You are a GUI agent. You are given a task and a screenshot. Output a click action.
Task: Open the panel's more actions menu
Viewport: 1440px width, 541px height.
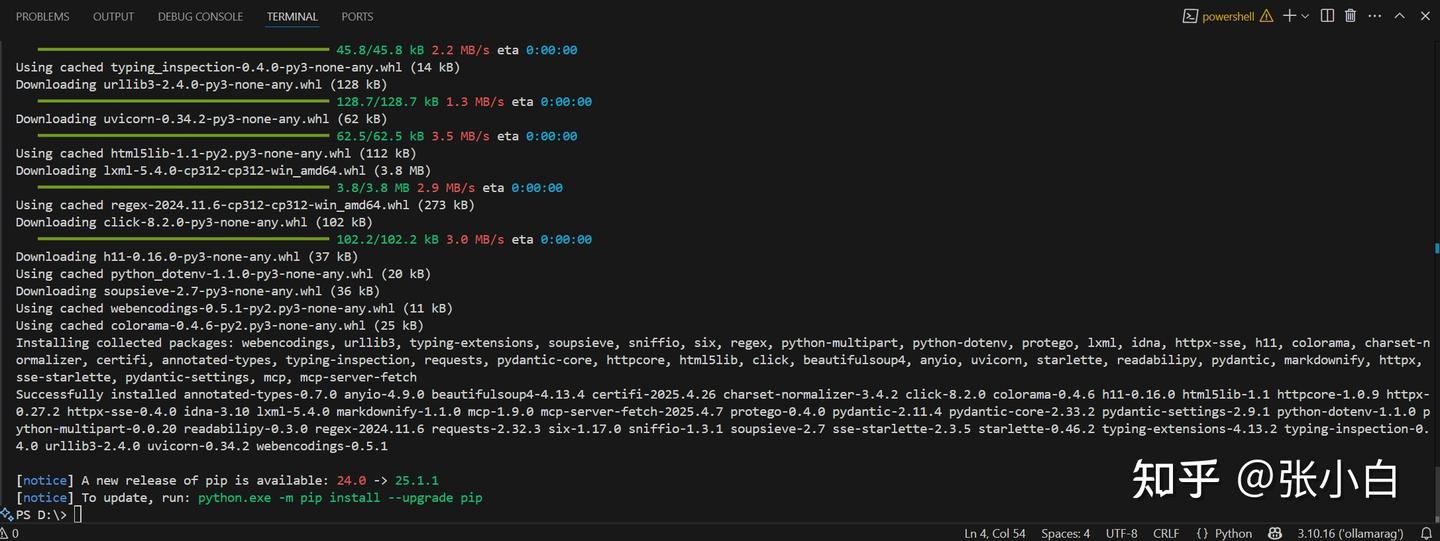click(x=1374, y=16)
